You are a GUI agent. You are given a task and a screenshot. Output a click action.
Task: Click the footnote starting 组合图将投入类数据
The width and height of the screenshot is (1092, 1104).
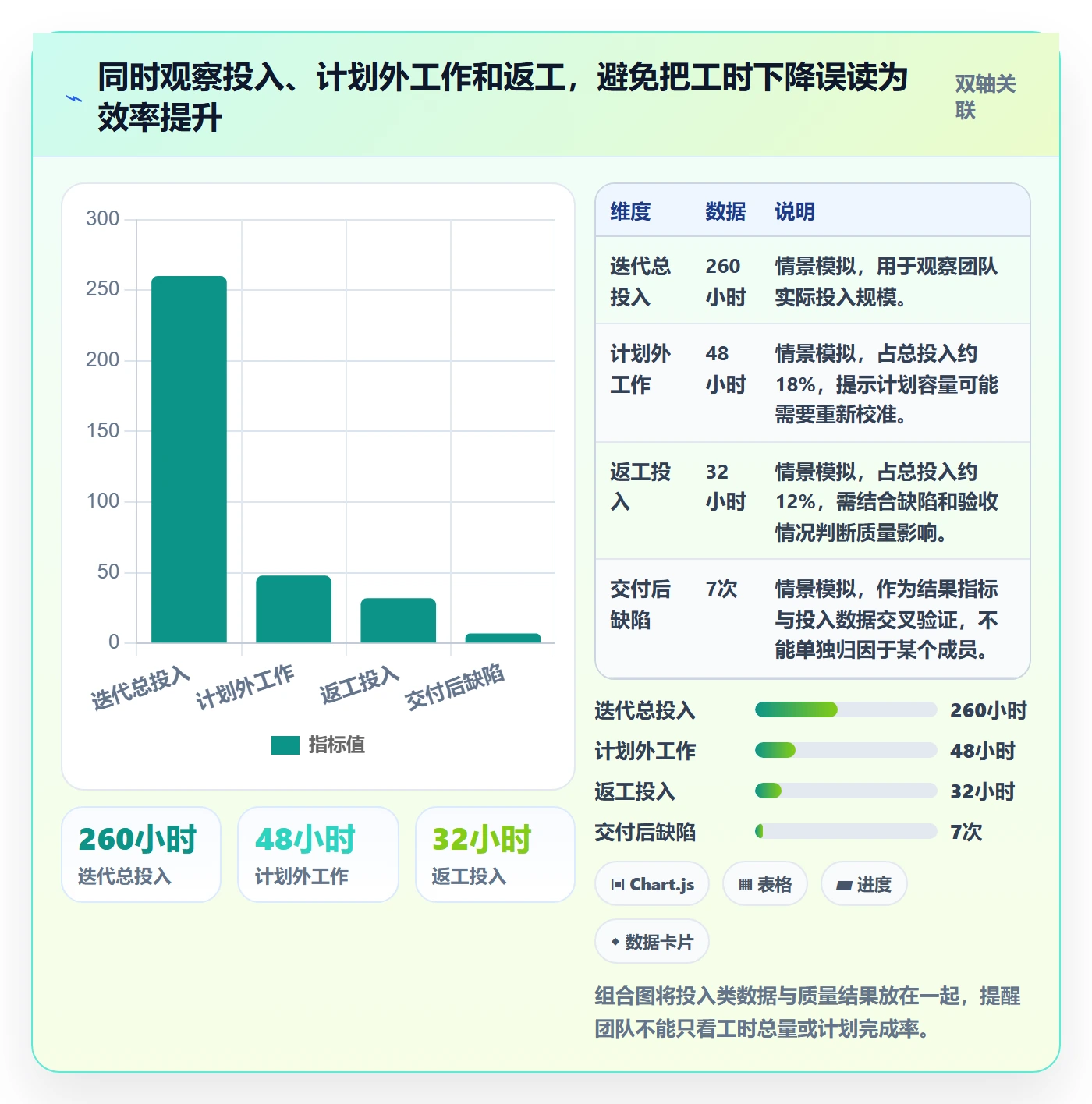tap(808, 1012)
